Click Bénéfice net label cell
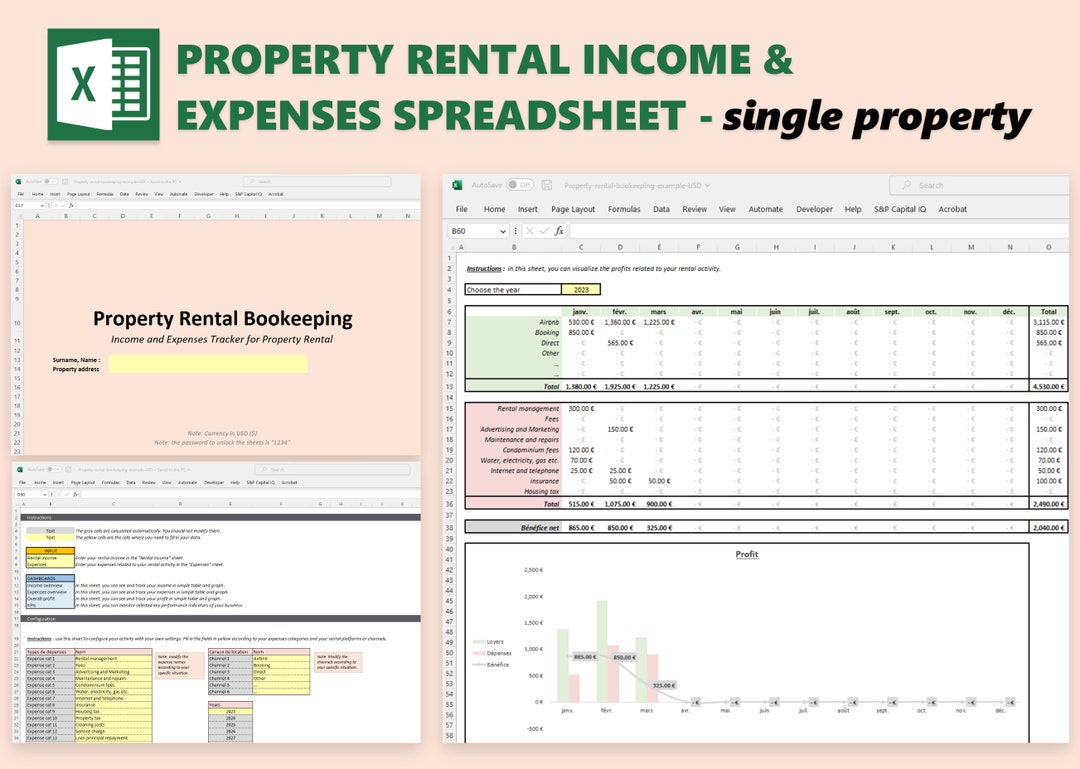This screenshot has width=1080, height=769. (514, 527)
